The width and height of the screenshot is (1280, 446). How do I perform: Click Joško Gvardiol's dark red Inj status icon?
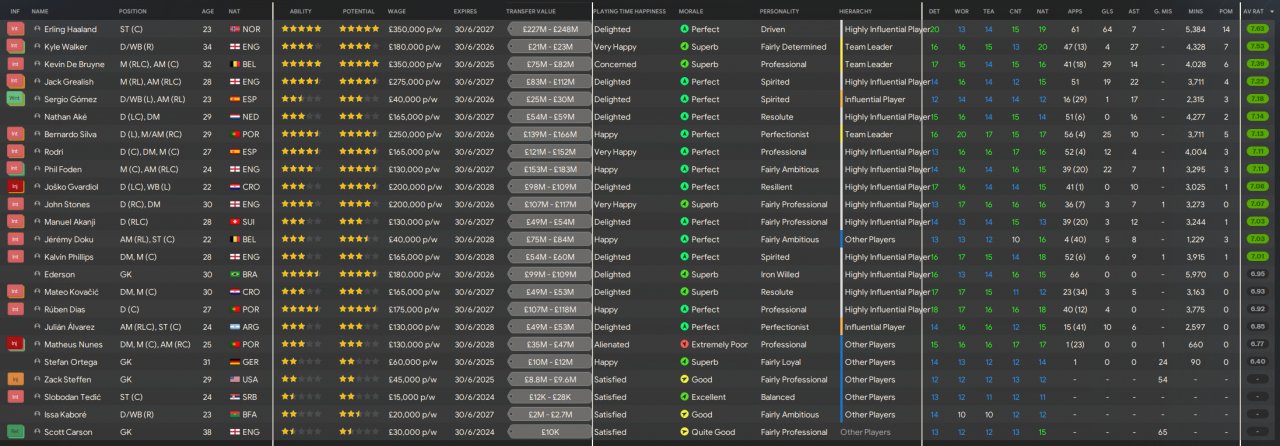click(14, 187)
